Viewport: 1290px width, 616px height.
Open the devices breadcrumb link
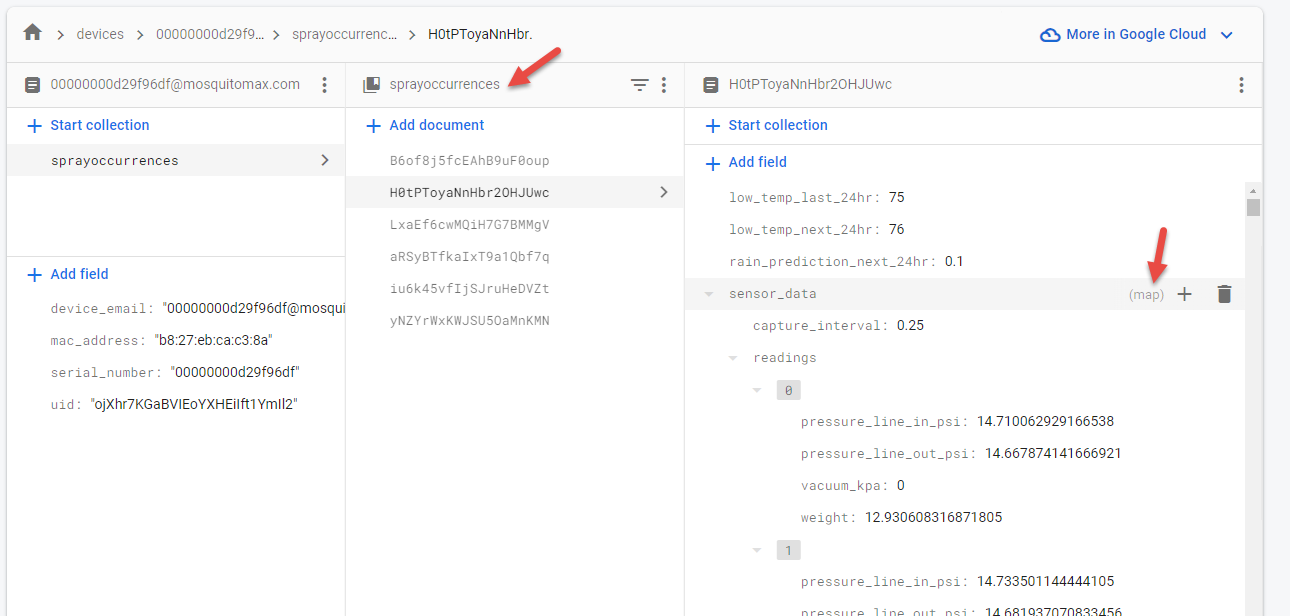pyautogui.click(x=100, y=32)
